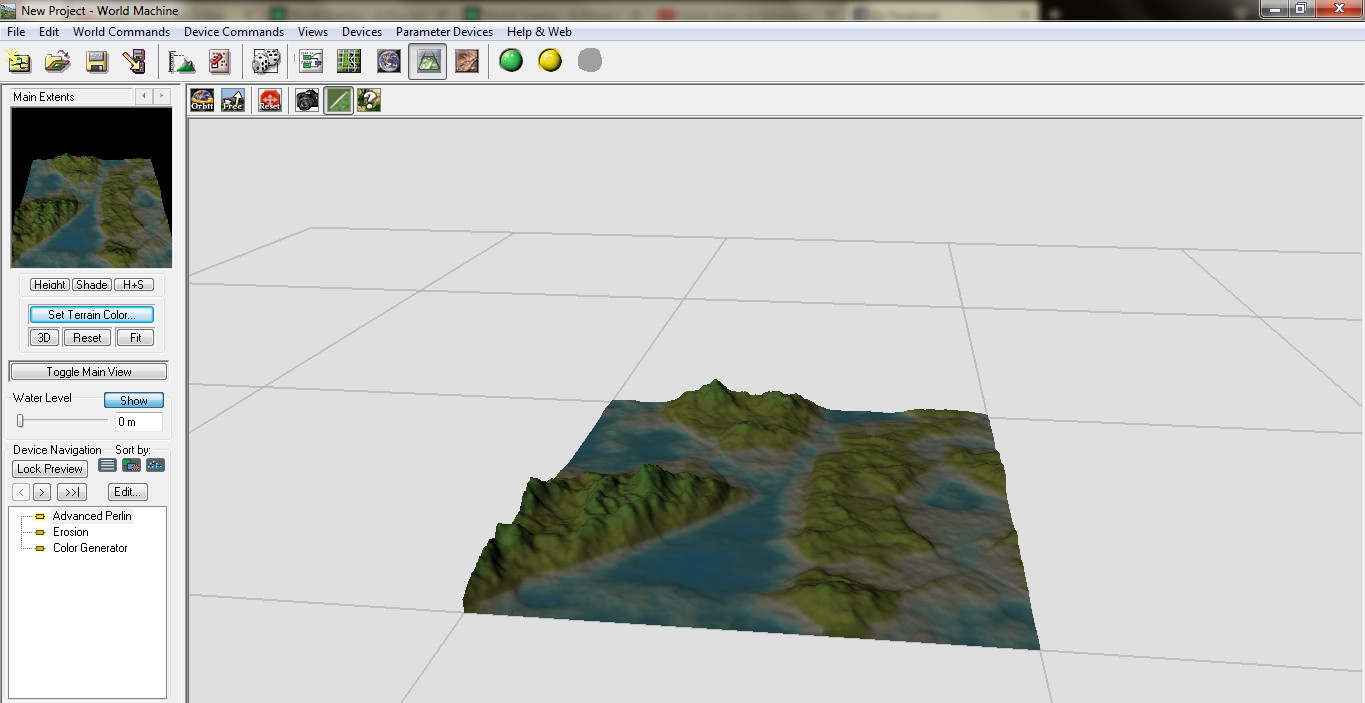Click the camera screenshot icon
The image size is (1365, 703).
click(307, 100)
